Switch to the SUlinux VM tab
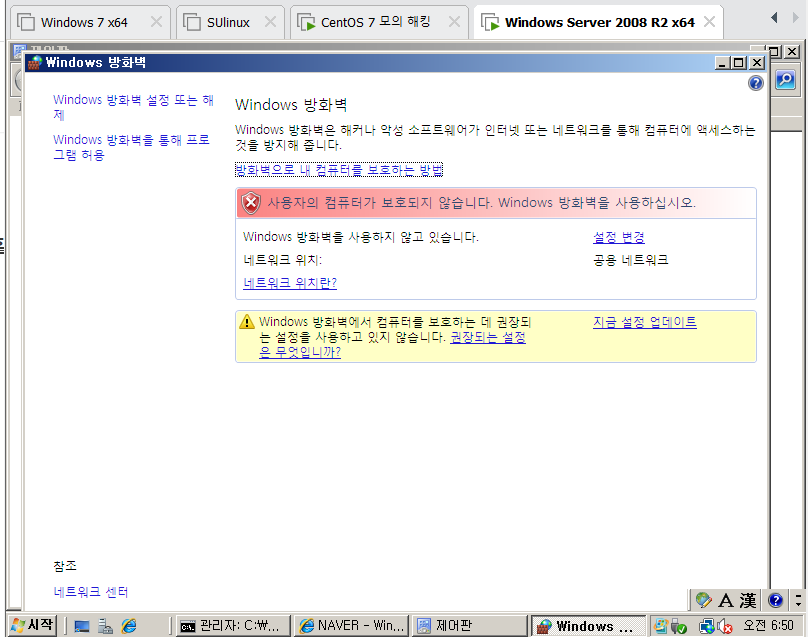 point(228,23)
